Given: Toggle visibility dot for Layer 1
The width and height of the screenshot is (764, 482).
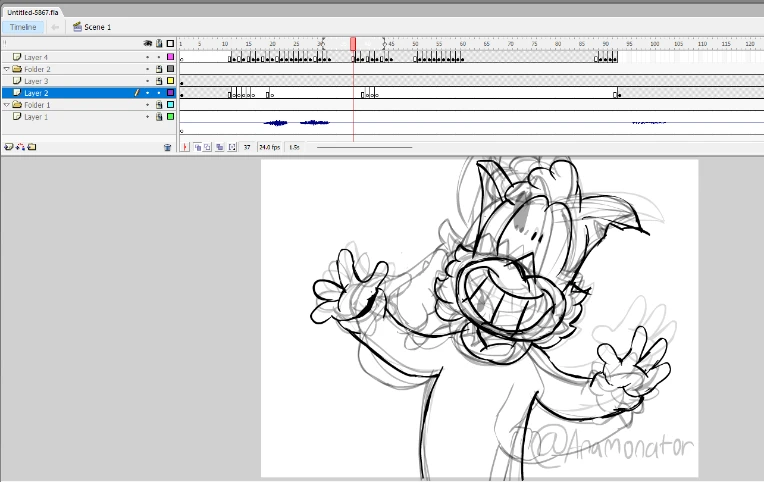Looking at the screenshot, I should tap(148, 116).
